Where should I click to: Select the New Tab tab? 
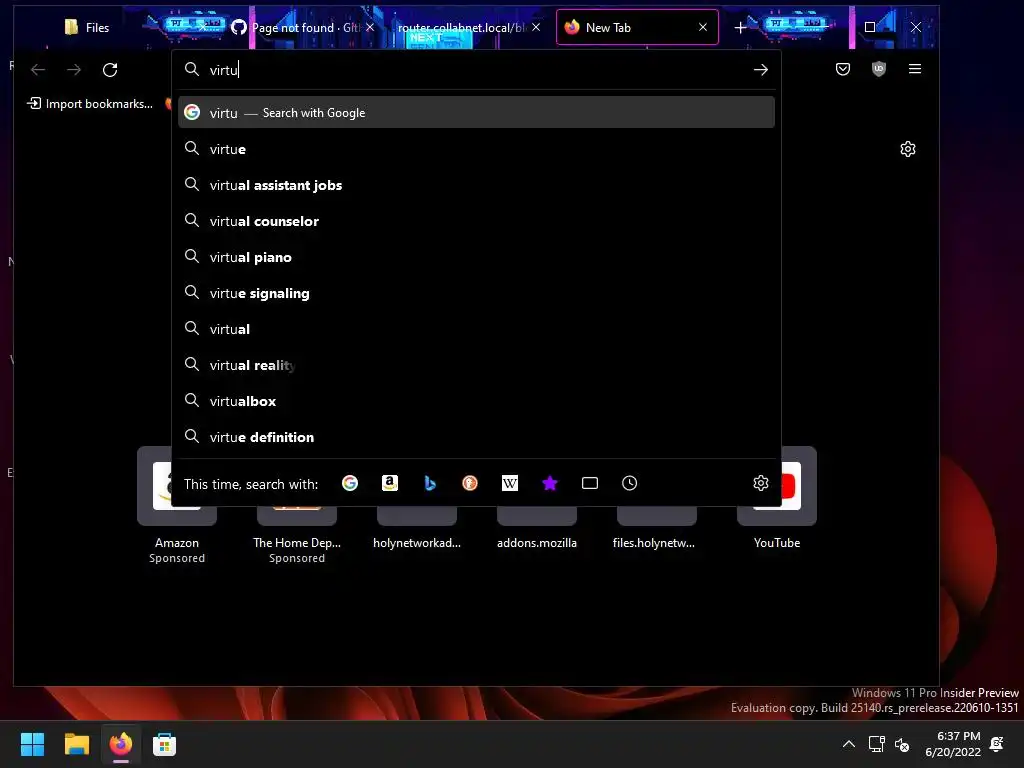point(637,27)
